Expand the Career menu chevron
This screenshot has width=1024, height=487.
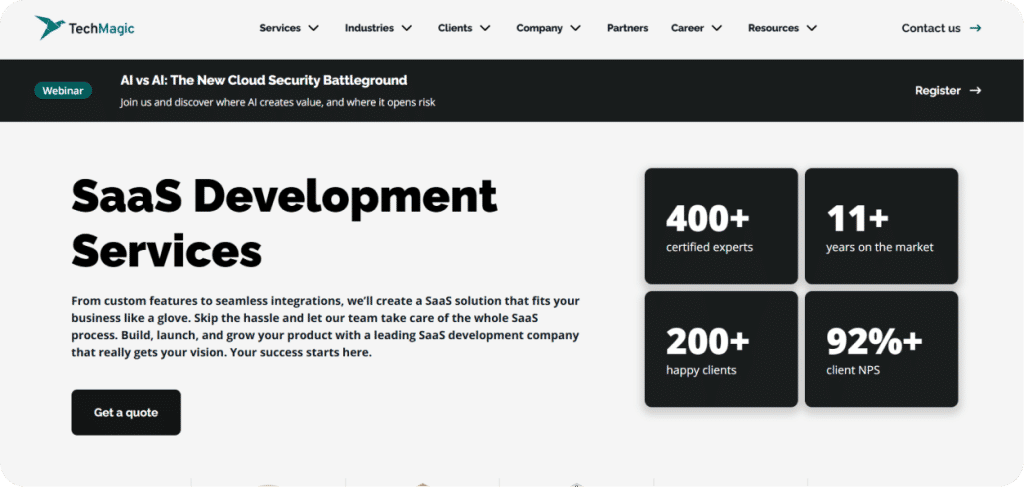coord(716,28)
